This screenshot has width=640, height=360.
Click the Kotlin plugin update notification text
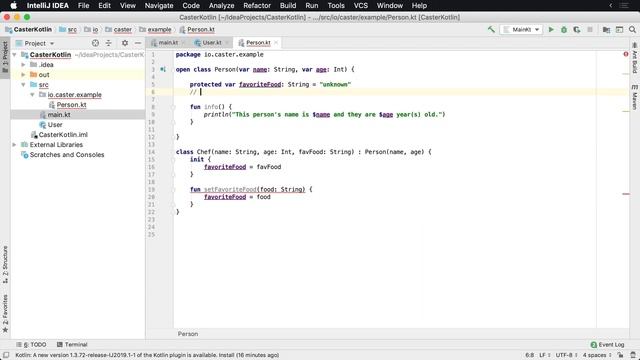[x=147, y=355]
